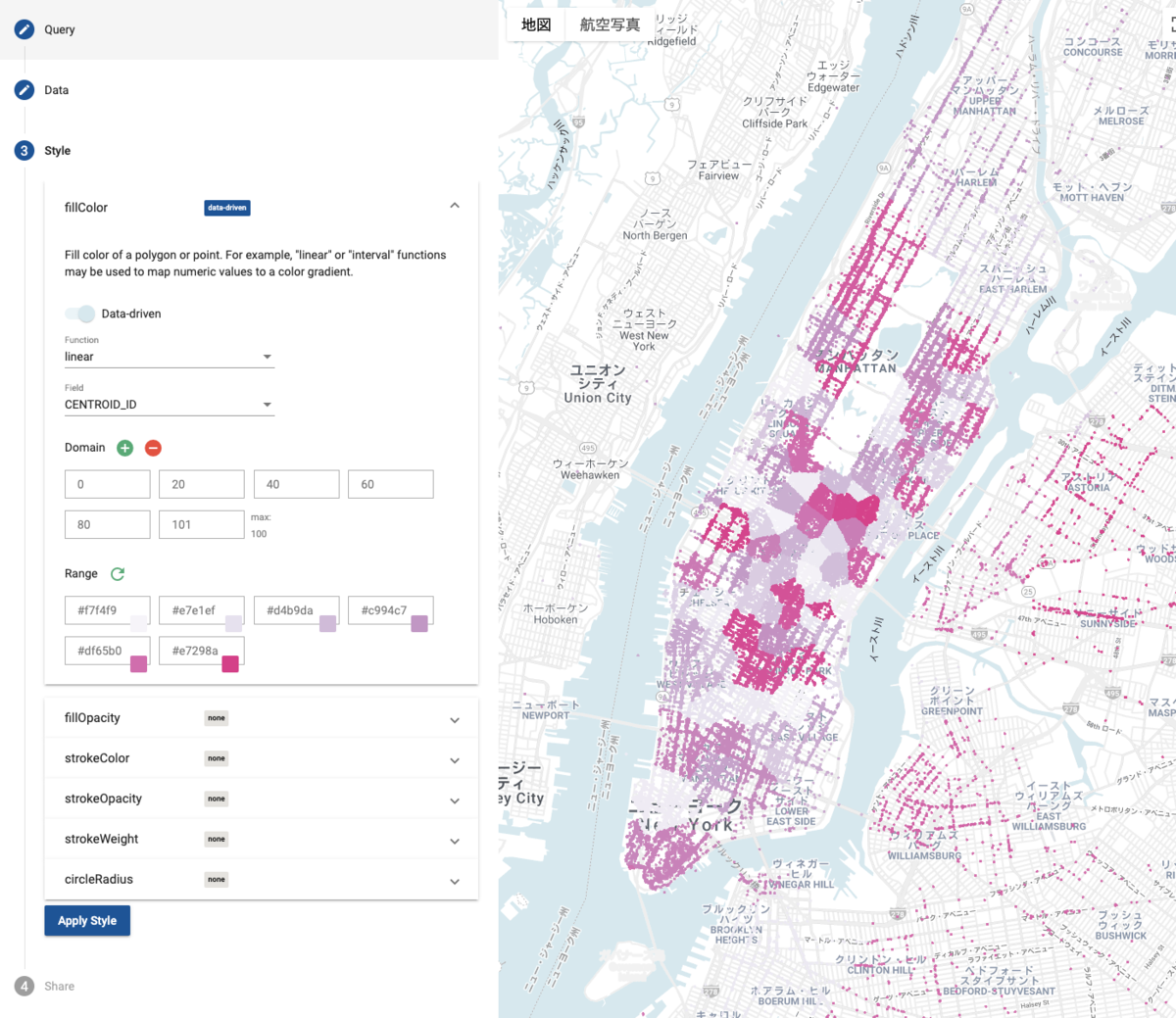Click the none badge beside circleRadius
Viewport: 1176px width, 1018px height.
[217, 879]
